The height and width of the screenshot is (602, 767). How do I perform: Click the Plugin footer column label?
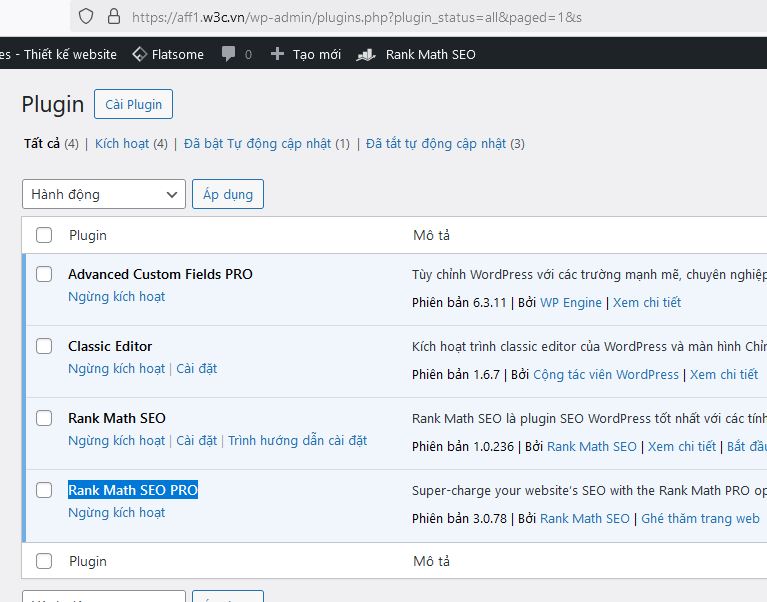click(x=88, y=561)
